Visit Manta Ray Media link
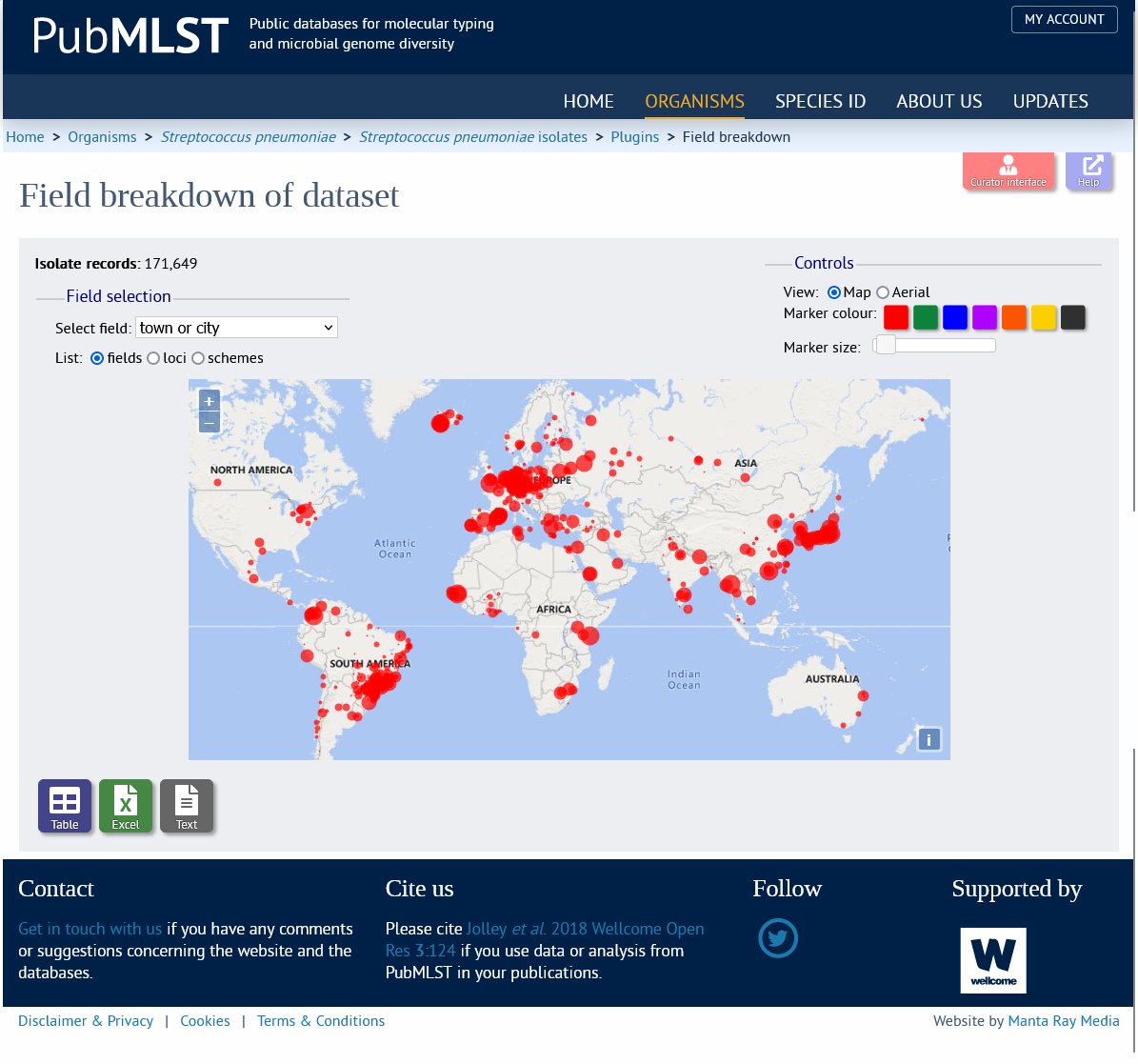The width and height of the screenshot is (1138, 1064). [1064, 1021]
